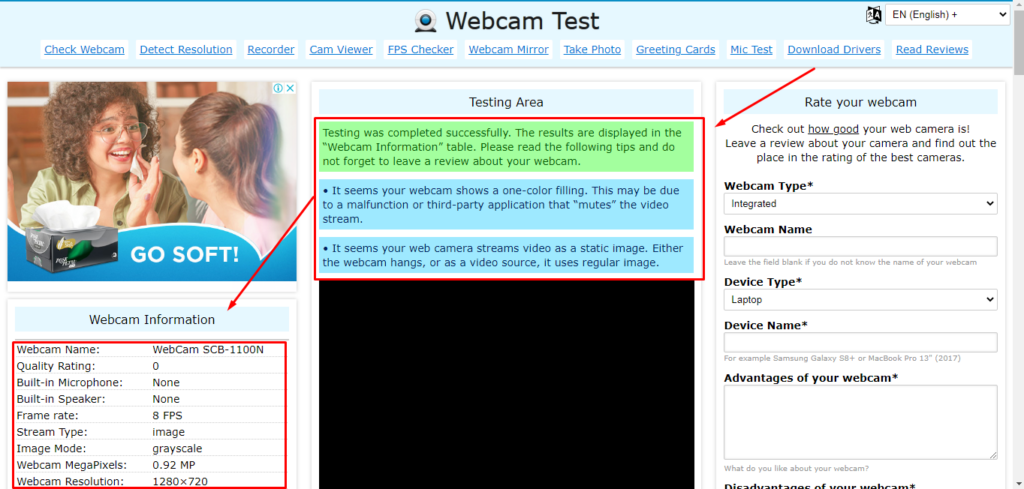Viewport: 1024px width, 489px height.
Task: Open the Cam Viewer link
Action: 341,50
